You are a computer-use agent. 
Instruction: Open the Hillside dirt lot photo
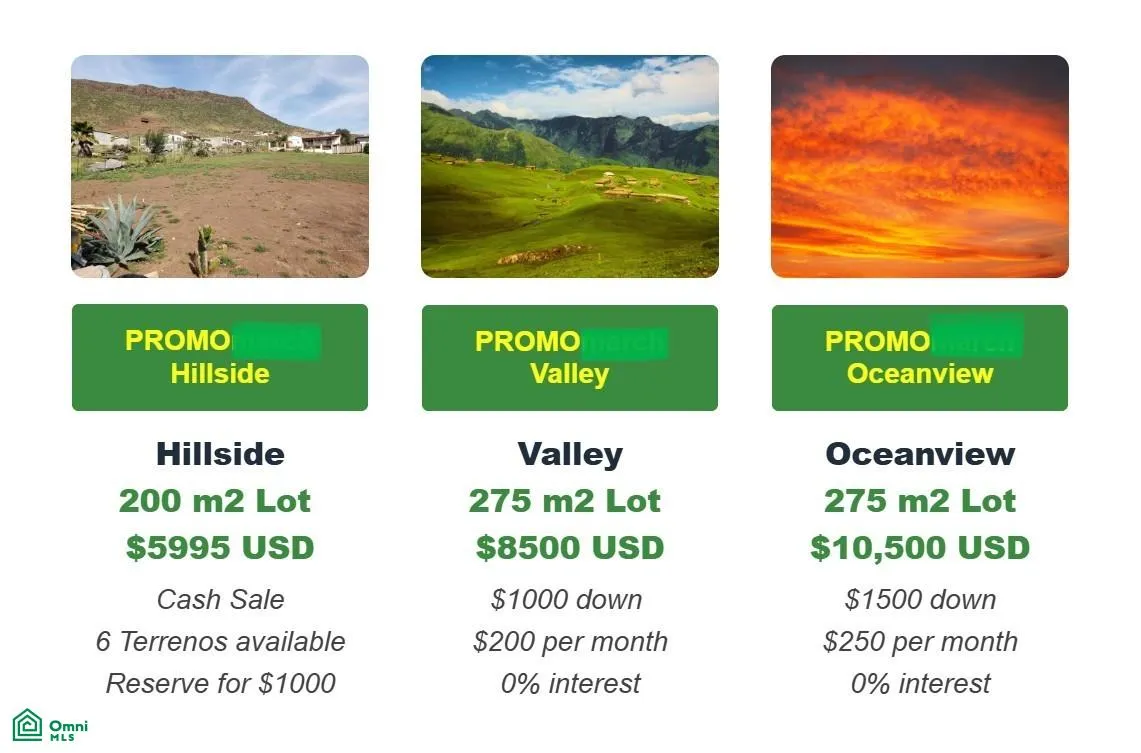220,166
